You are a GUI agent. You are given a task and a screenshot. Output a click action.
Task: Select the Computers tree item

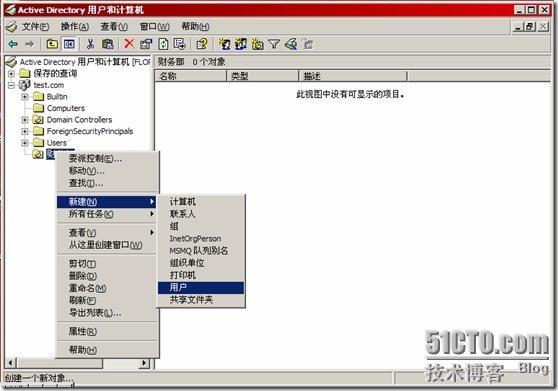pyautogui.click(x=66, y=108)
